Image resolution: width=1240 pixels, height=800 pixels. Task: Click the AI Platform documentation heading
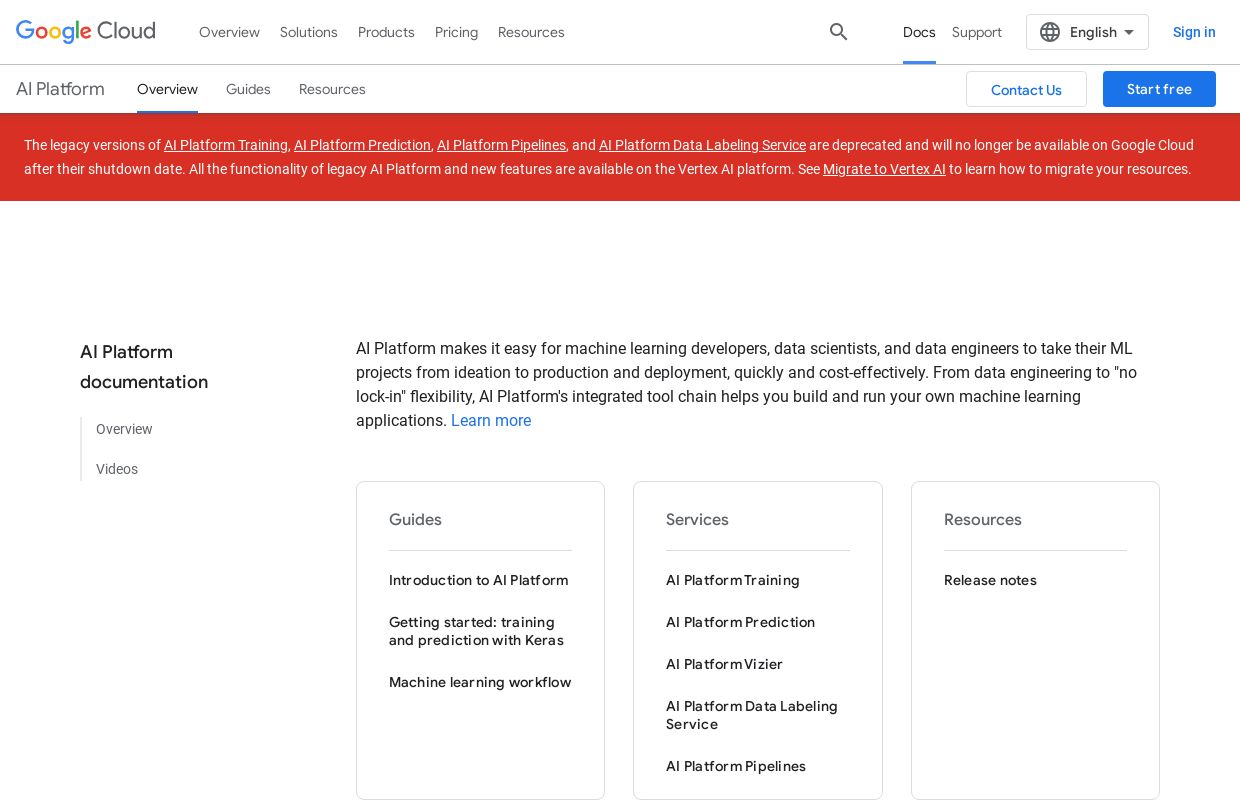(144, 367)
